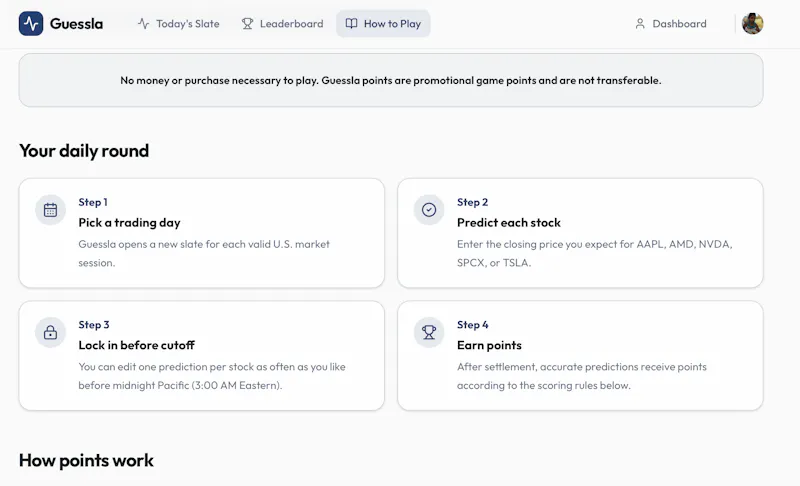Select the How to Play tab
800x486 pixels.
(383, 23)
